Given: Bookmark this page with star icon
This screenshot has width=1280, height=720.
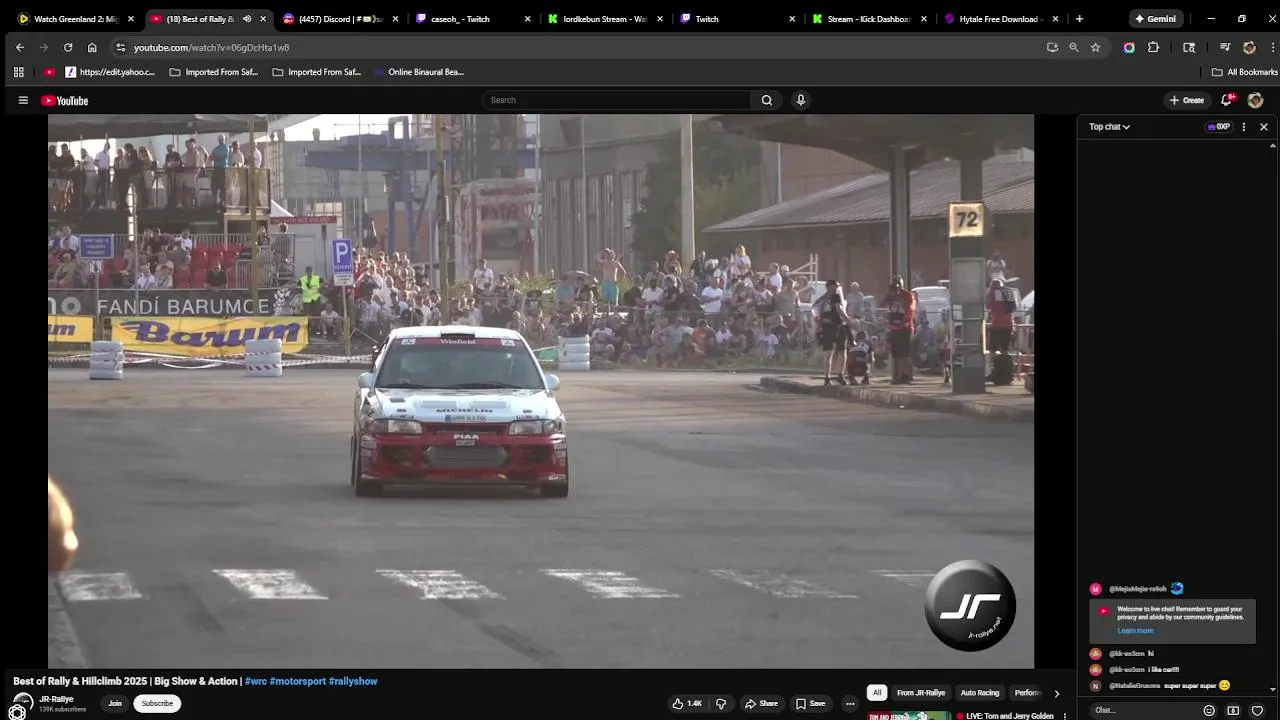Looking at the screenshot, I should click(x=1095, y=47).
